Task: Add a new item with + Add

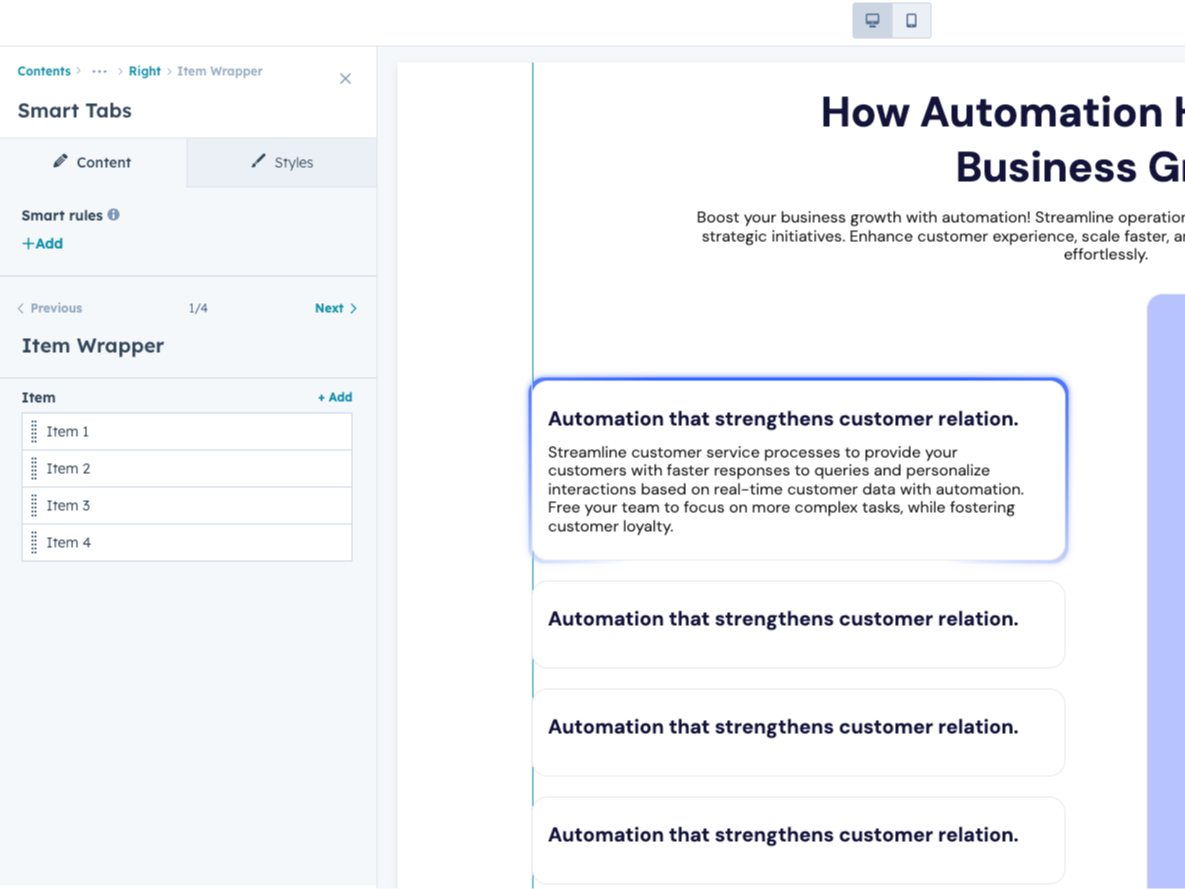Action: point(335,397)
